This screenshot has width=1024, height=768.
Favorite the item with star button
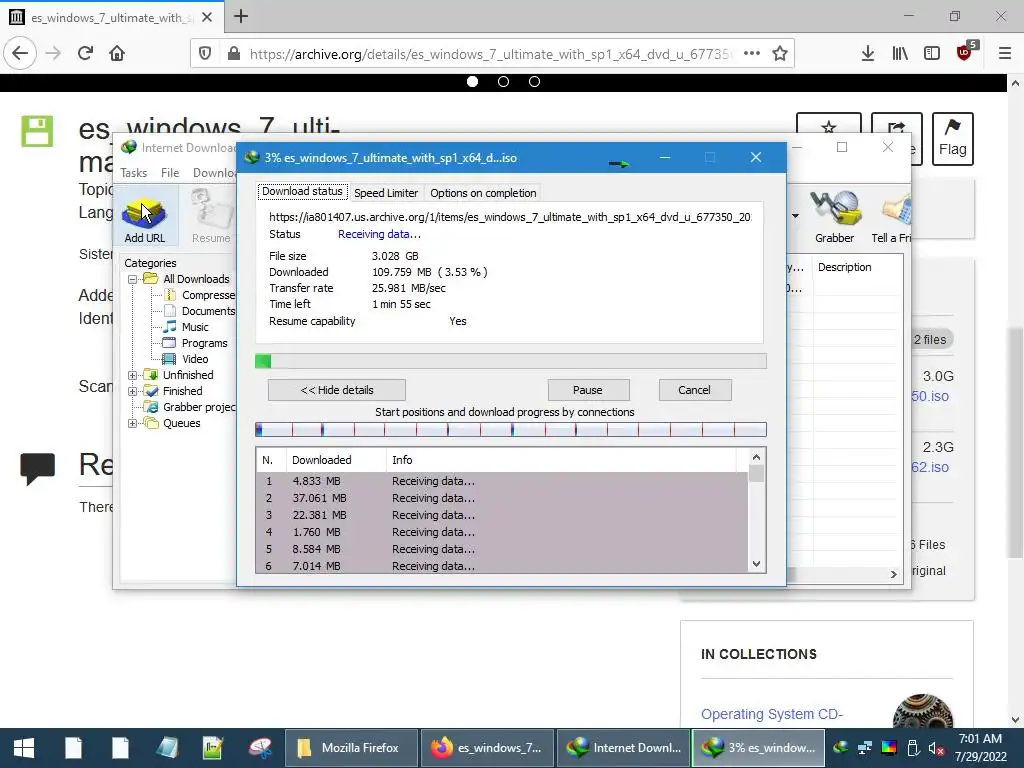pyautogui.click(x=829, y=125)
